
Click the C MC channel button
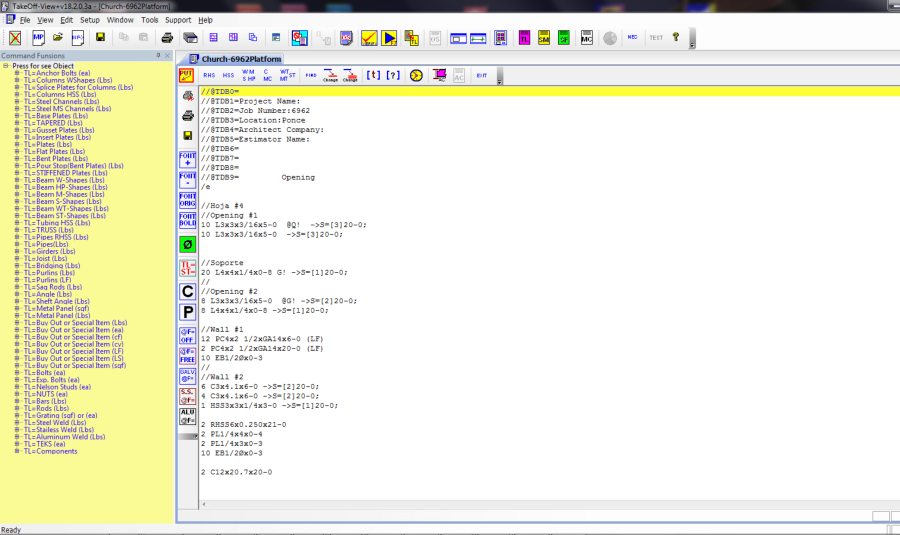pyautogui.click(x=267, y=75)
